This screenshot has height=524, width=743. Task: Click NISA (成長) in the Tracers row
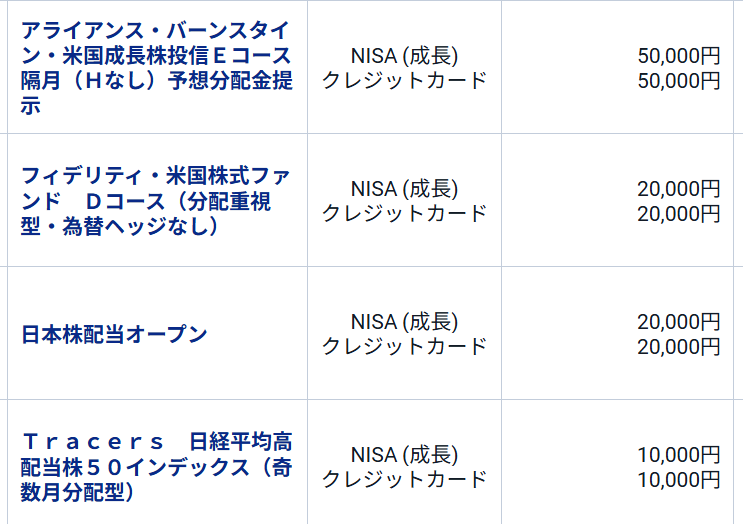pyautogui.click(x=404, y=455)
